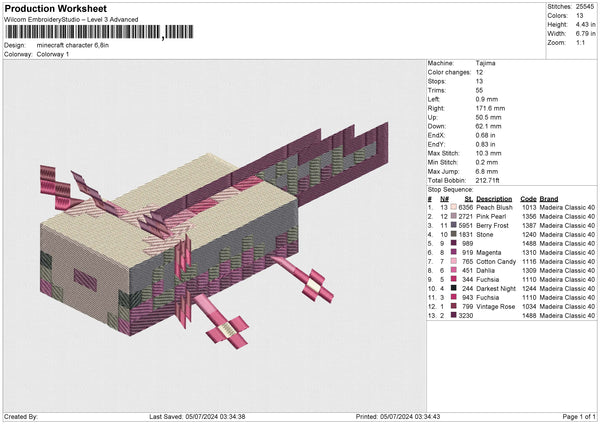Click design name 'minecraft character 6,8in'
Viewport: 600px width, 424px height.
point(73,45)
